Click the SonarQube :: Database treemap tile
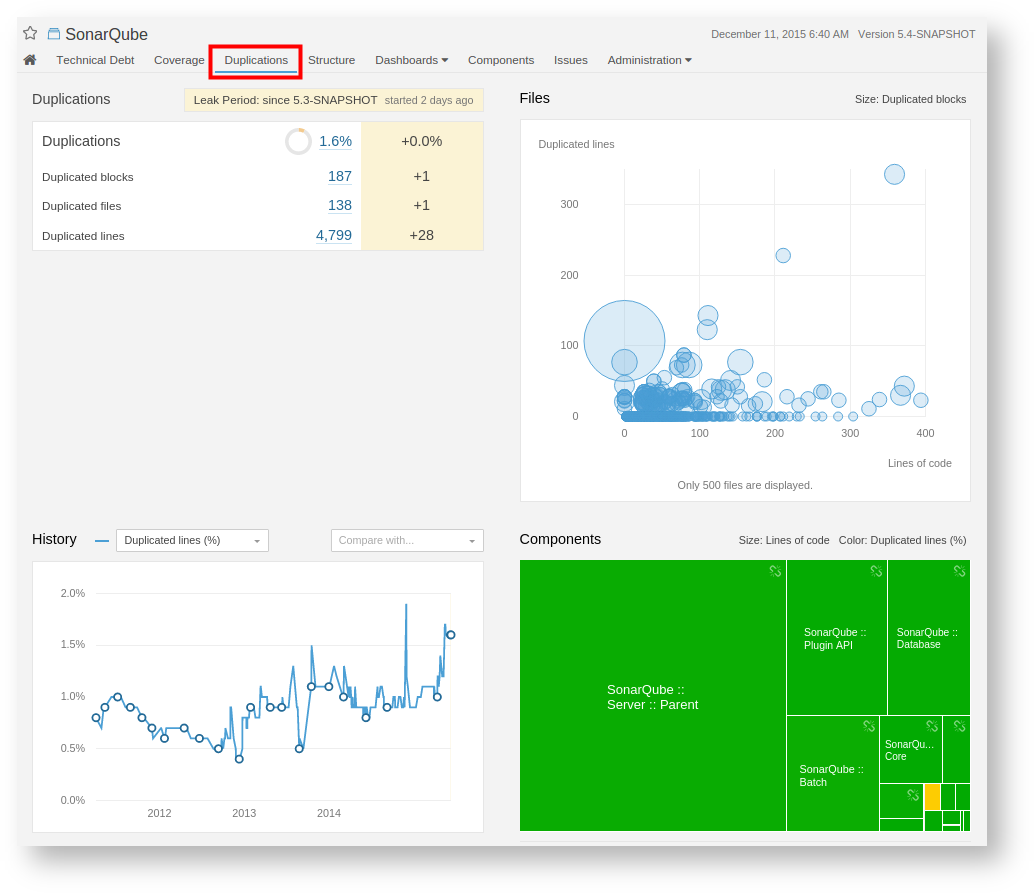The height and width of the screenshot is (894, 1035). tap(929, 638)
